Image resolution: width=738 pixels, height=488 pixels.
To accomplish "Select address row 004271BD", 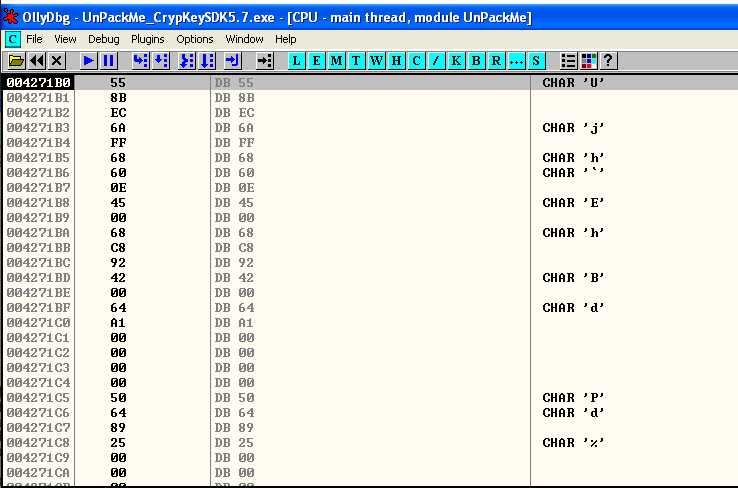I will coord(38,278).
